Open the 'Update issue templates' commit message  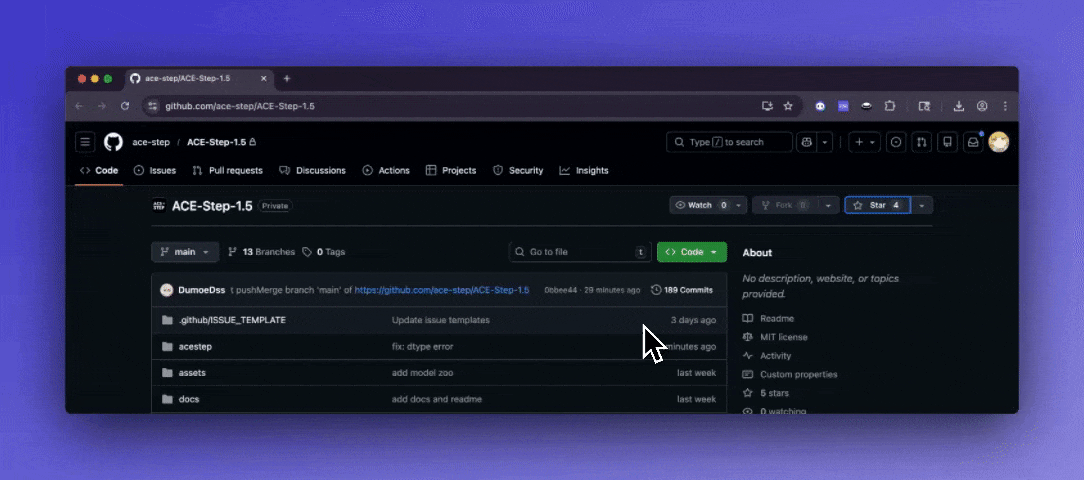click(x=440, y=320)
